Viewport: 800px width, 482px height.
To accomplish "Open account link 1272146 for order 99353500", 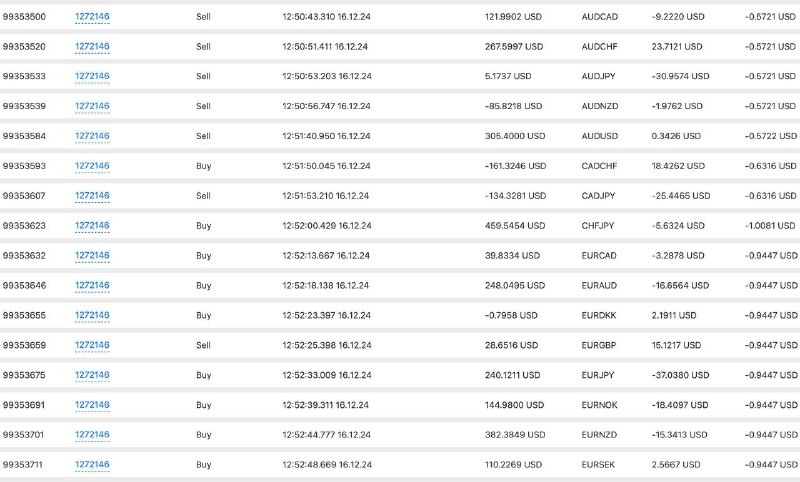I will (x=92, y=16).
